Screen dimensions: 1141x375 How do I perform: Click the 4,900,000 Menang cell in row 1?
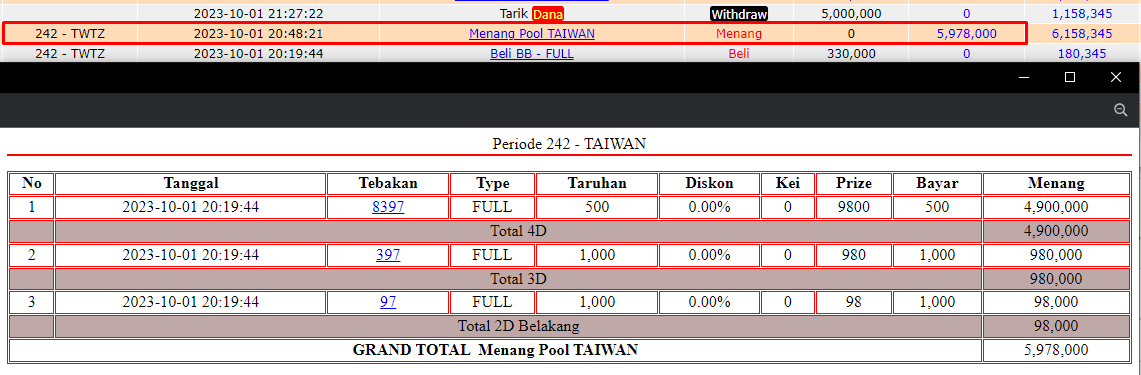pos(1056,207)
